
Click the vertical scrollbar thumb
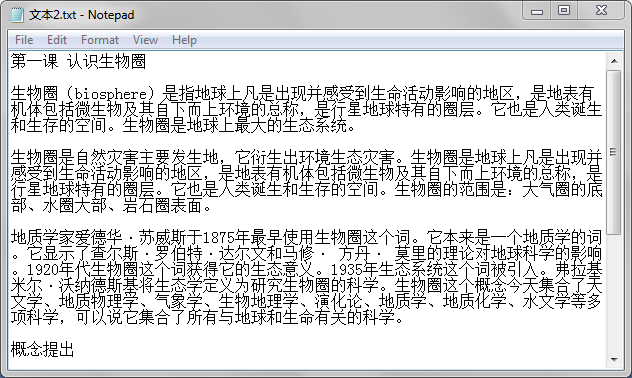tap(614, 152)
